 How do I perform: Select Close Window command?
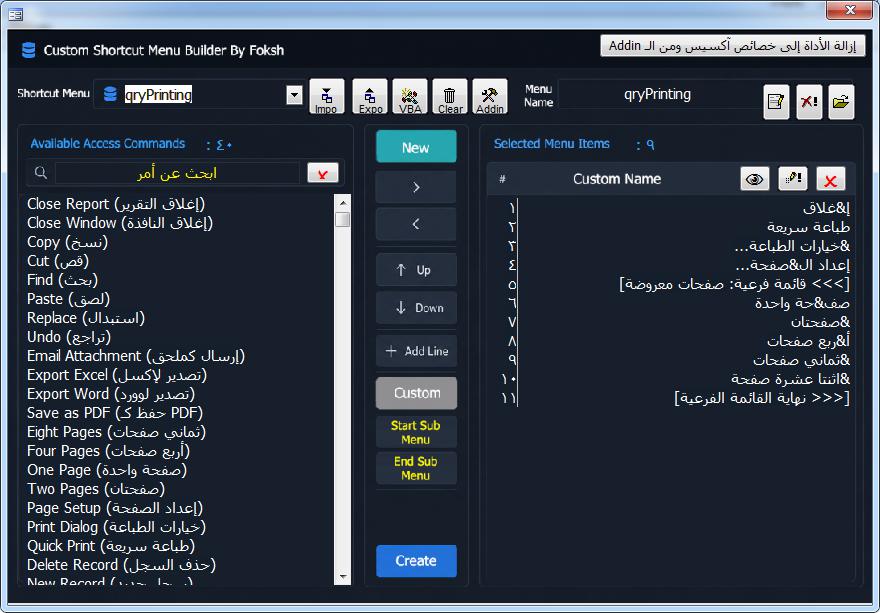coord(177,223)
